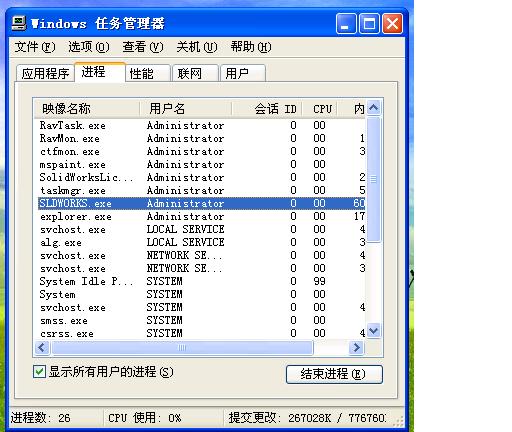The image size is (512, 432).
Task: Click the 99 CPU value cell
Action: 319,281
